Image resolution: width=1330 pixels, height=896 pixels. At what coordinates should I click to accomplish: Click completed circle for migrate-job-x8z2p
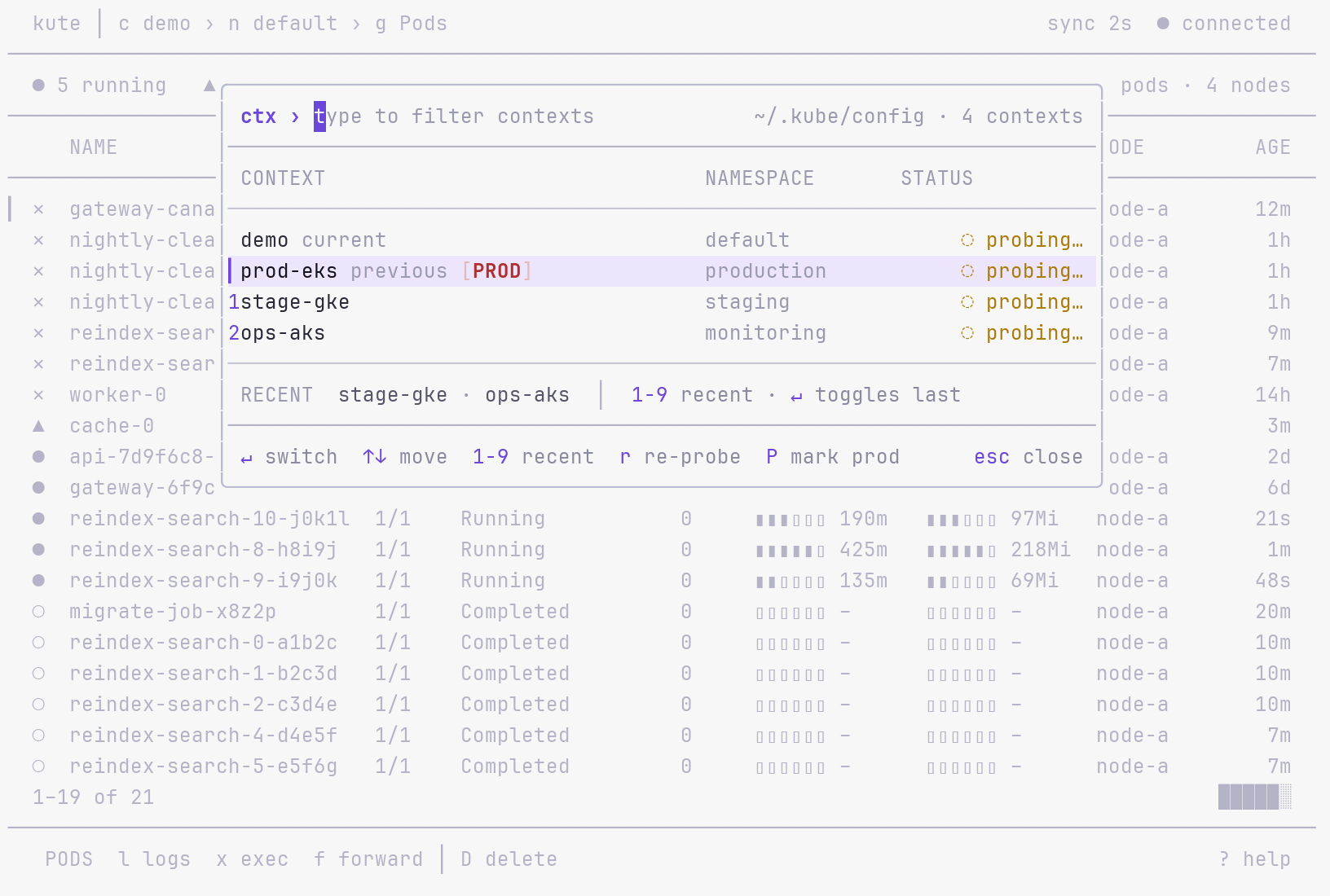click(38, 612)
